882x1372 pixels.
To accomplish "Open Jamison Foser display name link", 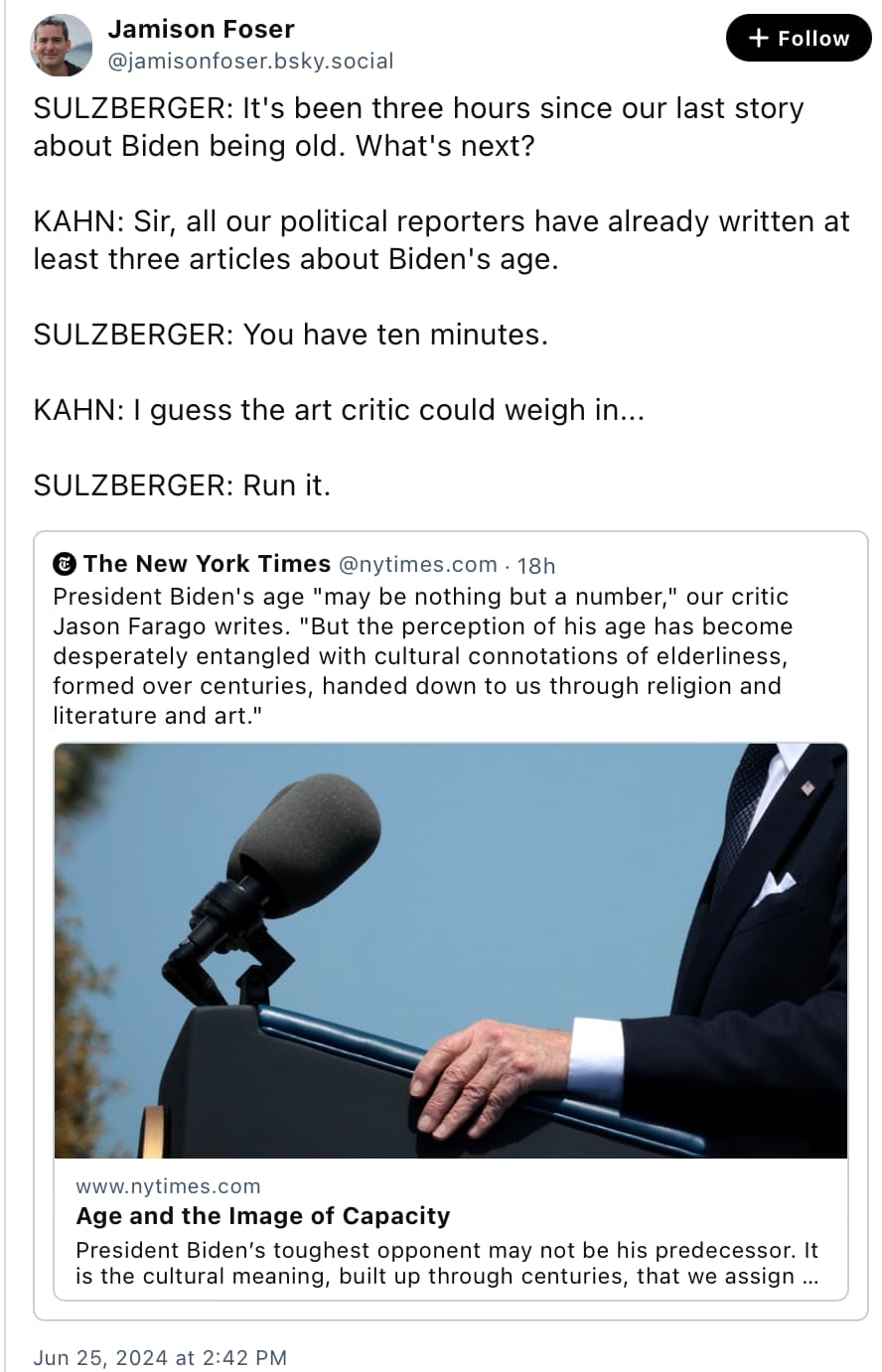I will click(201, 29).
